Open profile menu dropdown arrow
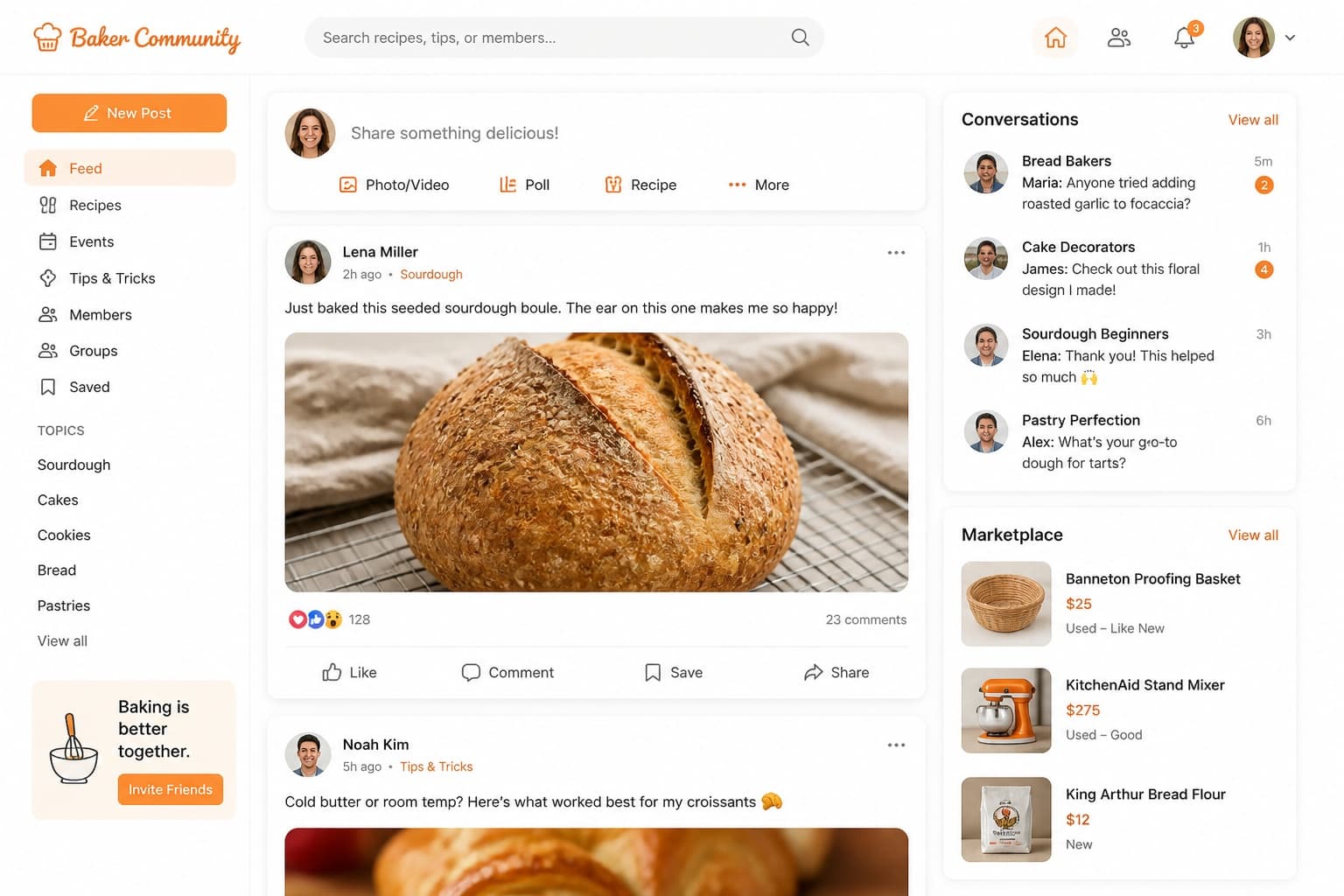The height and width of the screenshot is (896, 1344). pyautogui.click(x=1290, y=38)
